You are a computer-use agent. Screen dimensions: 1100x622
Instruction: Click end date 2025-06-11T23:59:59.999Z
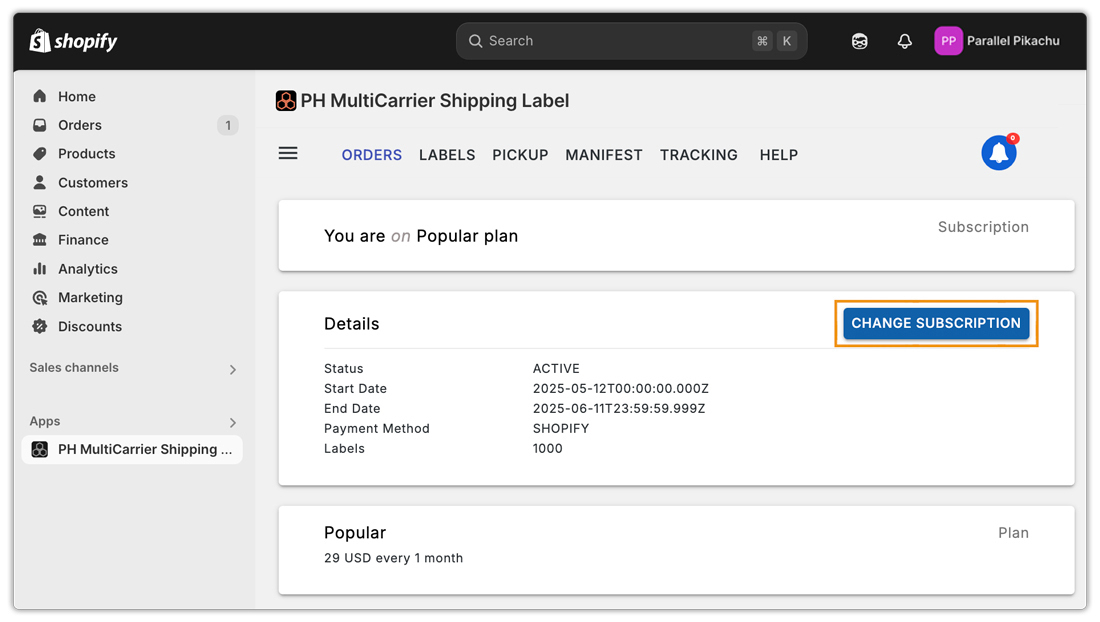pos(619,409)
